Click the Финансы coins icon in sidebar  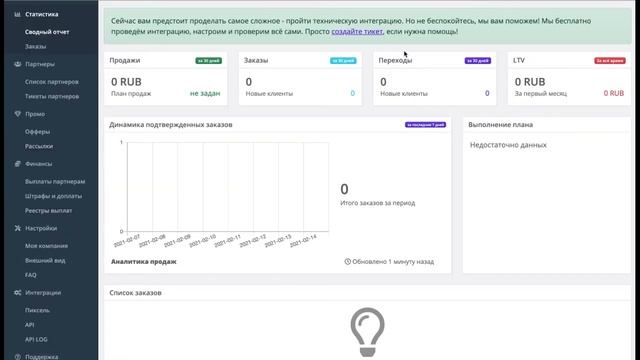click(17, 164)
